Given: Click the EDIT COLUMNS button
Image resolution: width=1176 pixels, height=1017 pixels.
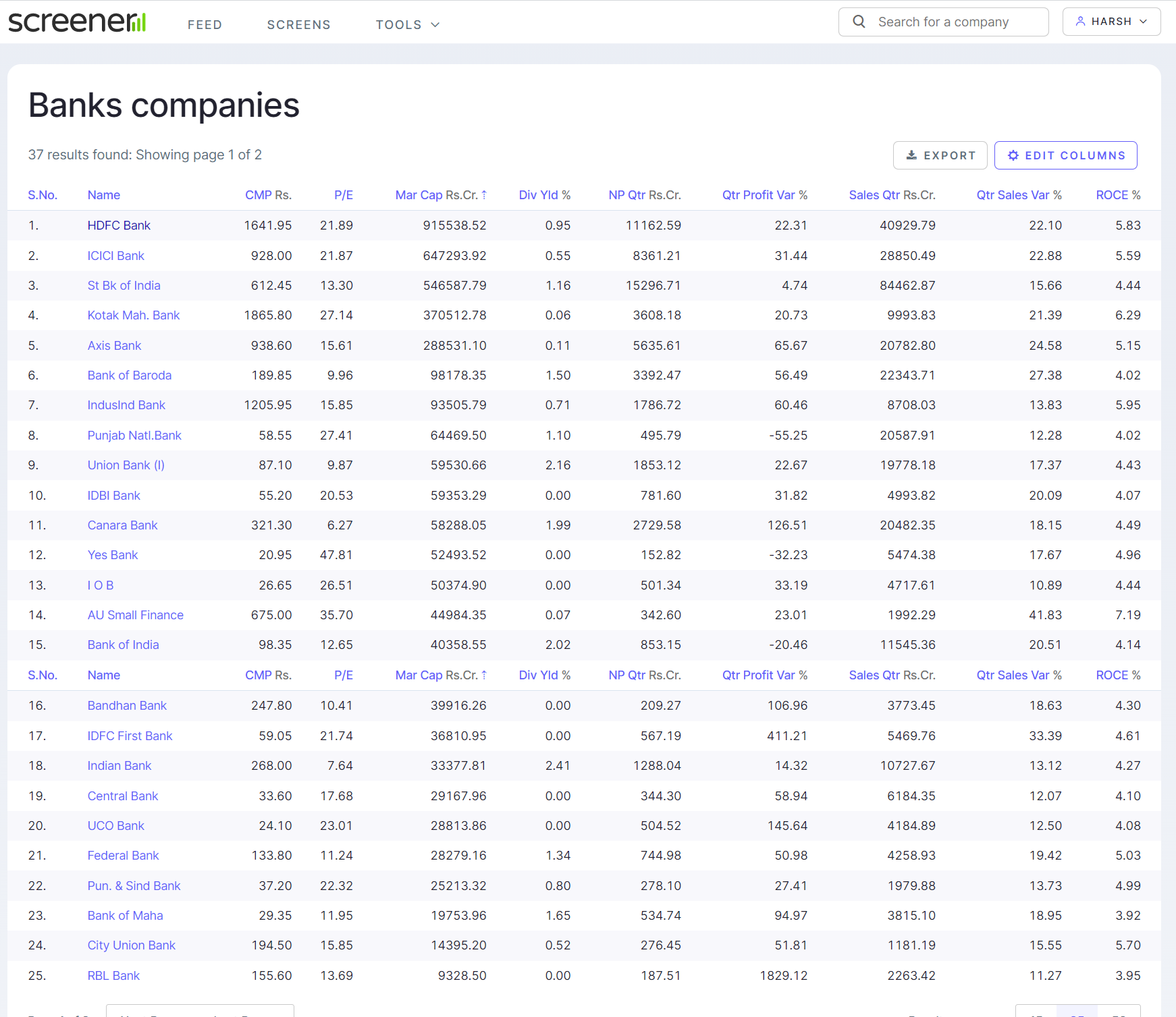Looking at the screenshot, I should click(1065, 155).
